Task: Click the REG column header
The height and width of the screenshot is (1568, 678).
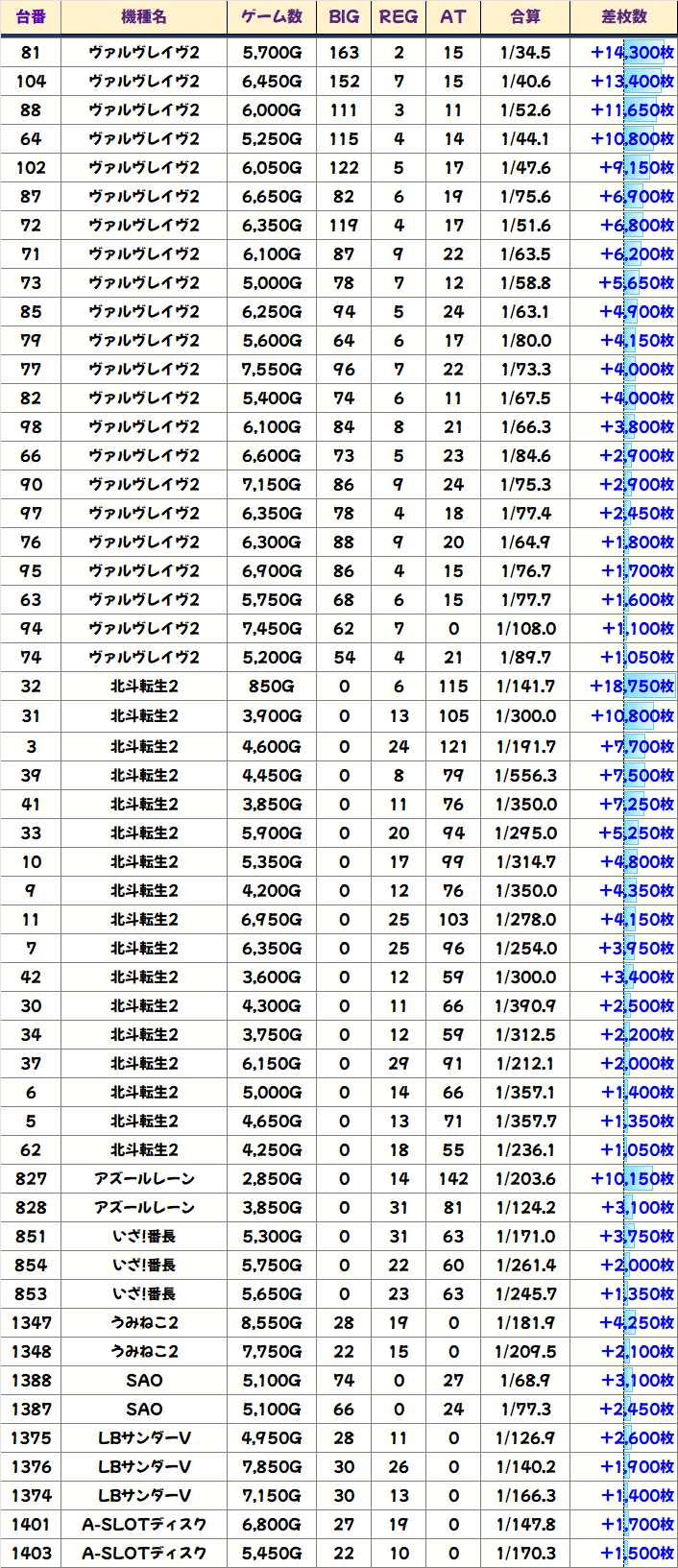Action: (399, 17)
